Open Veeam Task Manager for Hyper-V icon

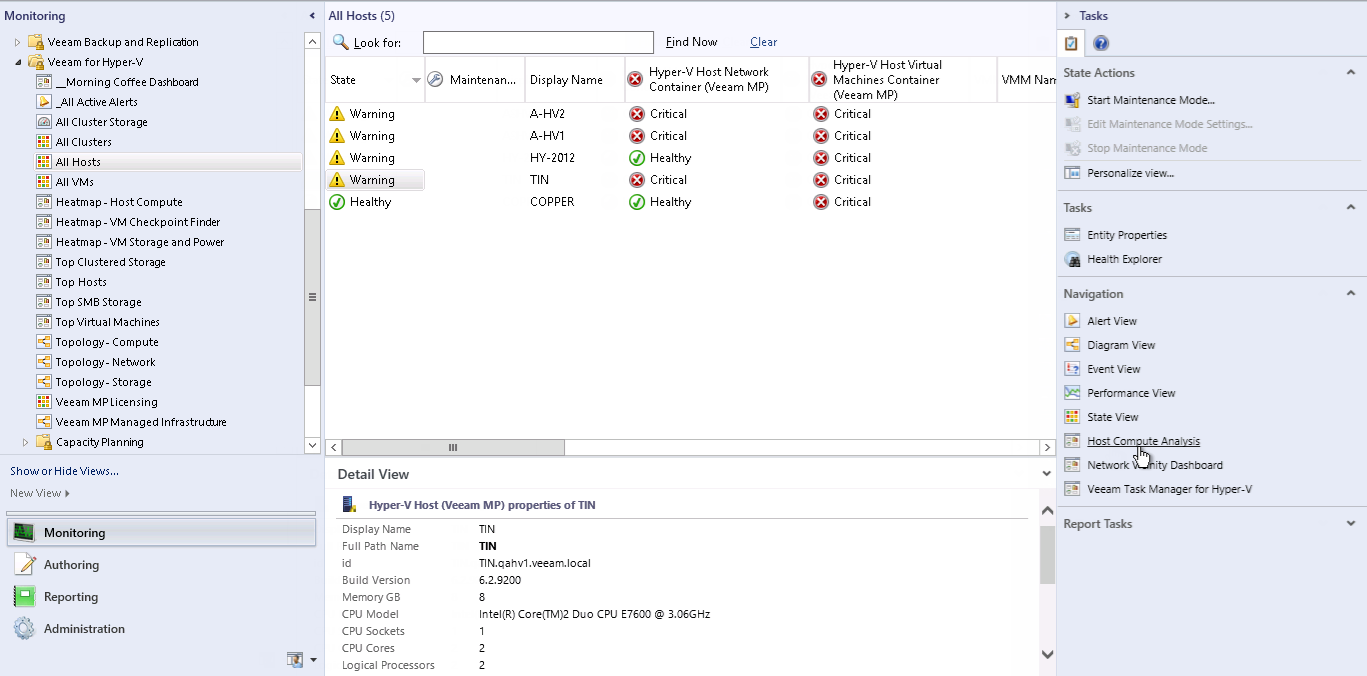1072,489
